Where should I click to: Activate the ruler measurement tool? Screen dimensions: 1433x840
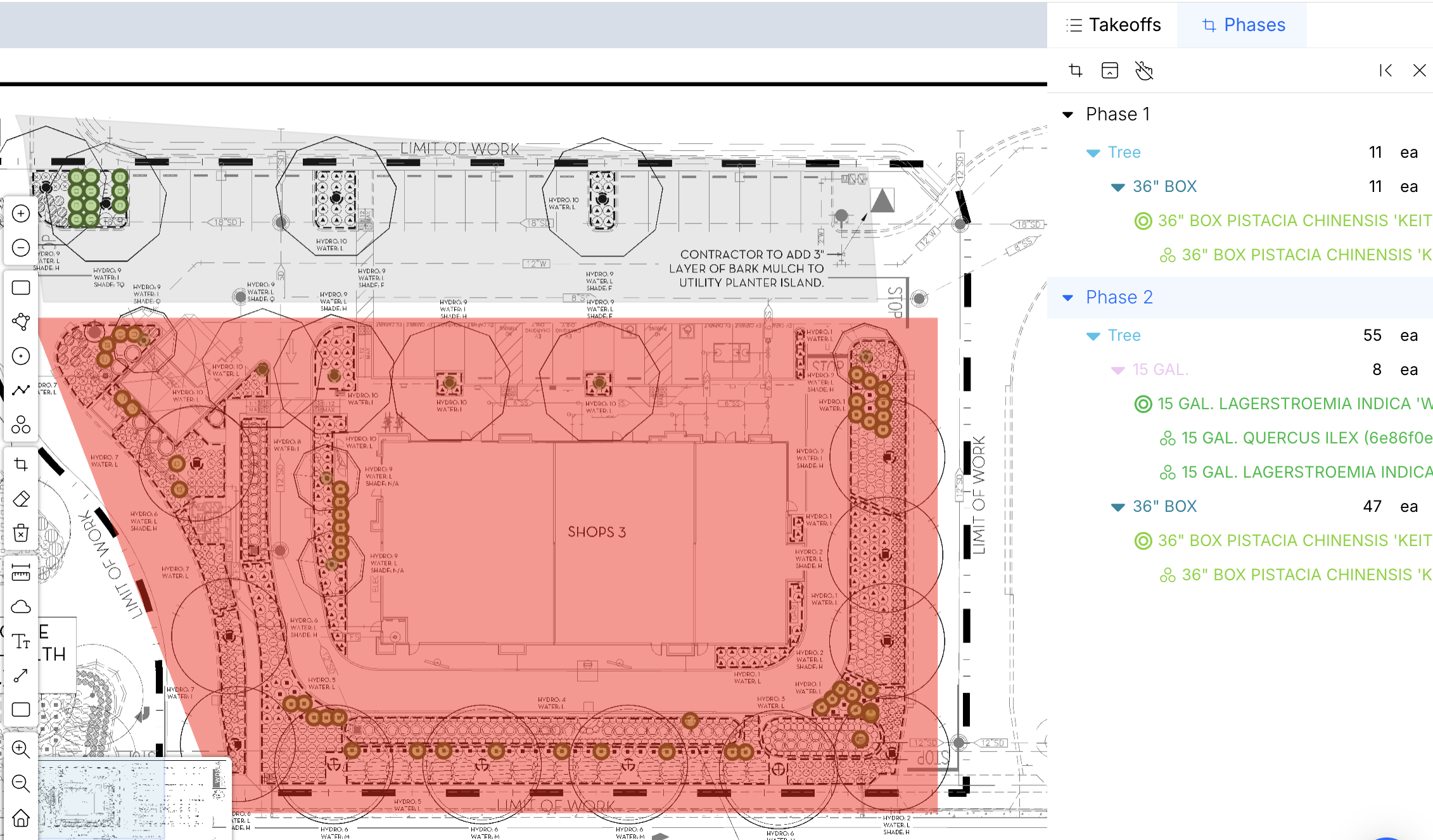pyautogui.click(x=21, y=574)
